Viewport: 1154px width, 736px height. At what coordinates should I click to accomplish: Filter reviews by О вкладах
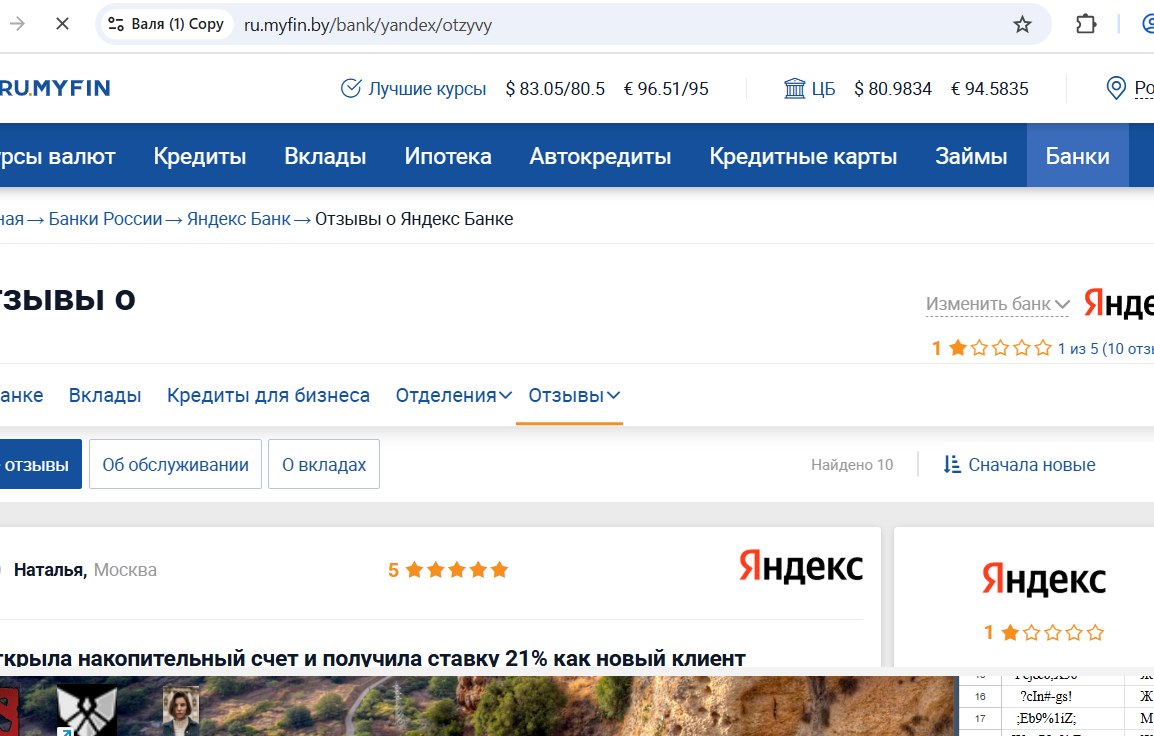(x=324, y=464)
